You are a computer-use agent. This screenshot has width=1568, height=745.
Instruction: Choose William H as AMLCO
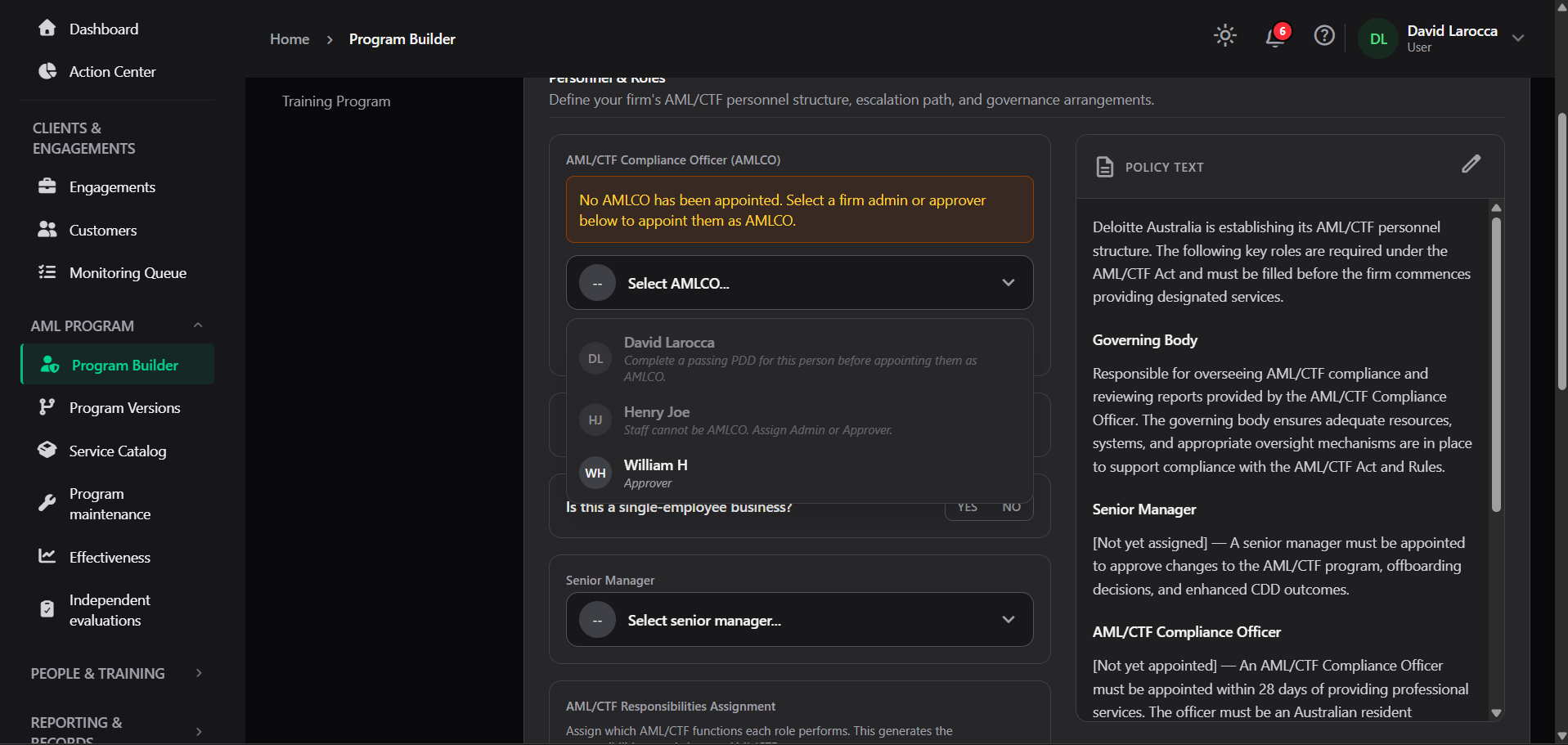coord(799,473)
